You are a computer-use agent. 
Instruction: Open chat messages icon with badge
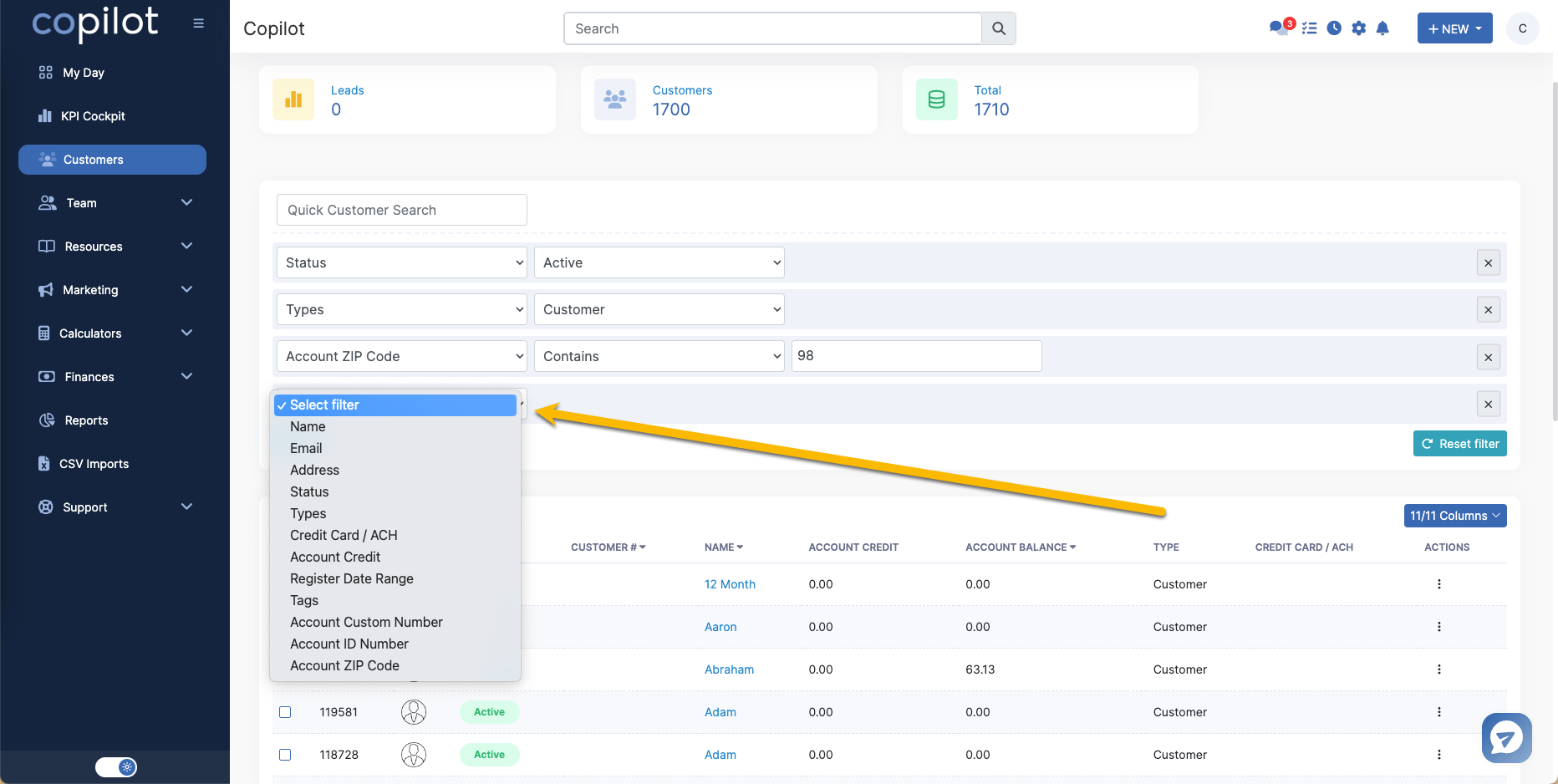tap(1280, 28)
